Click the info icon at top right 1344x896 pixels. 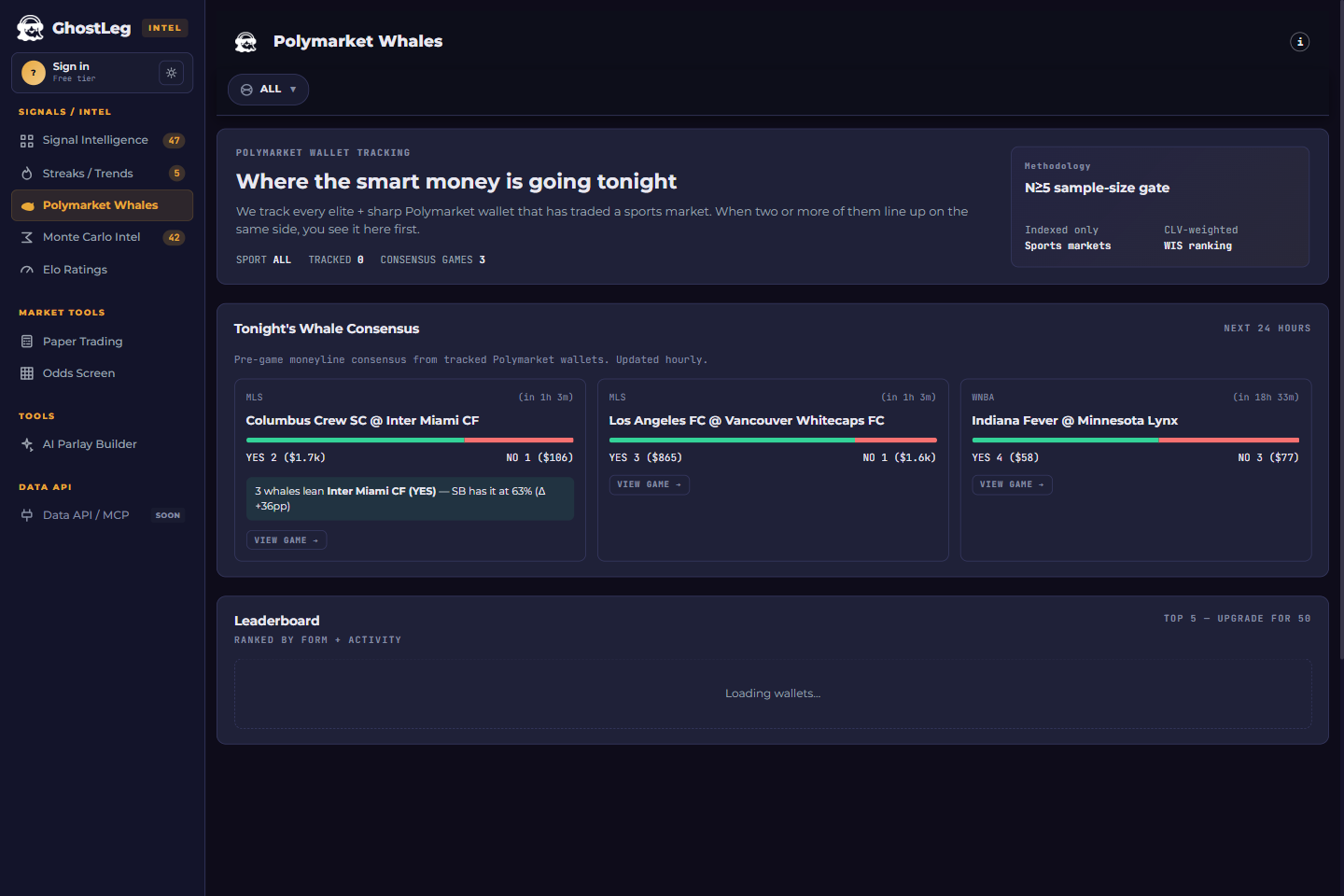1299,42
